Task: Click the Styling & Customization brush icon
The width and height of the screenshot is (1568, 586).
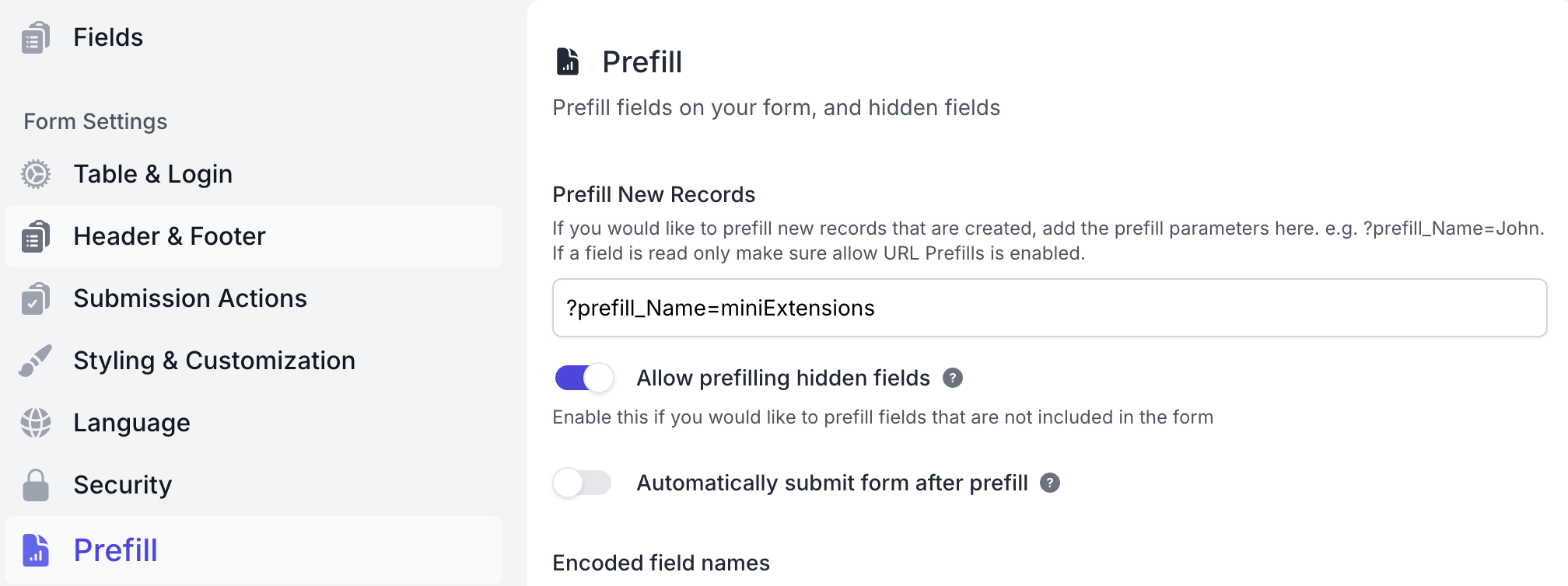Action: tap(36, 361)
